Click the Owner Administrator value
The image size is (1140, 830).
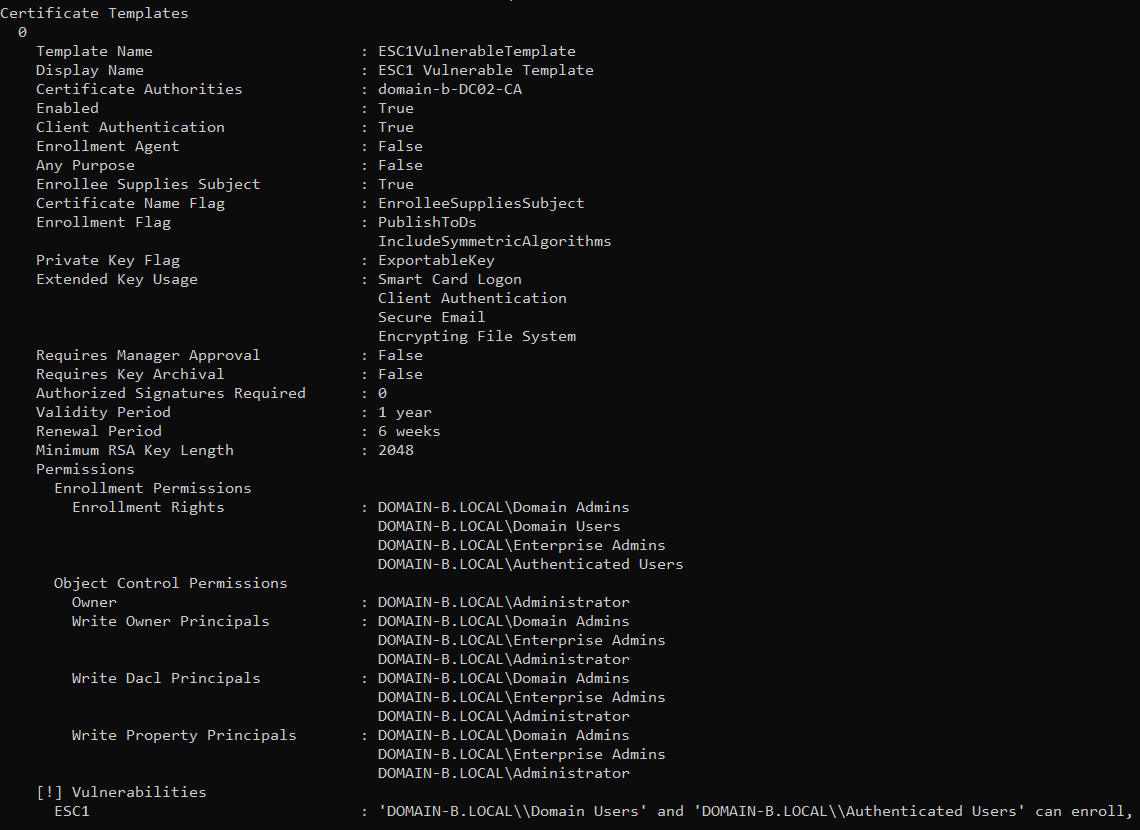coord(504,603)
